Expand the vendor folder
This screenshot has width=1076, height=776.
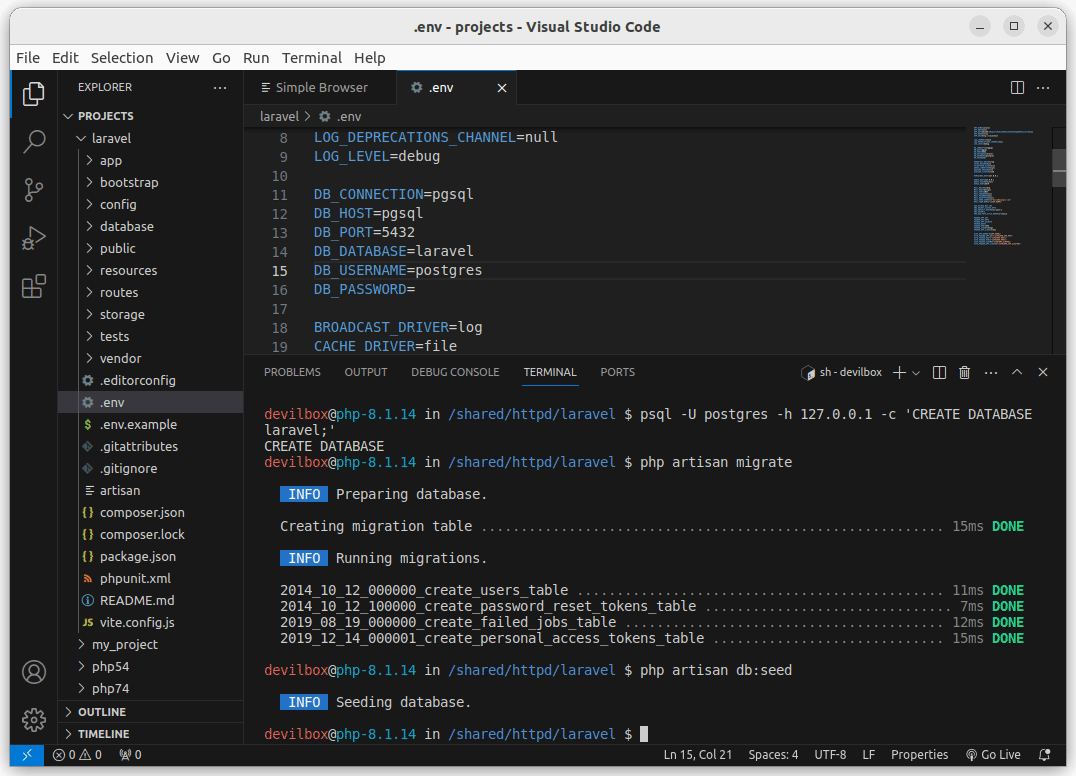click(120, 358)
